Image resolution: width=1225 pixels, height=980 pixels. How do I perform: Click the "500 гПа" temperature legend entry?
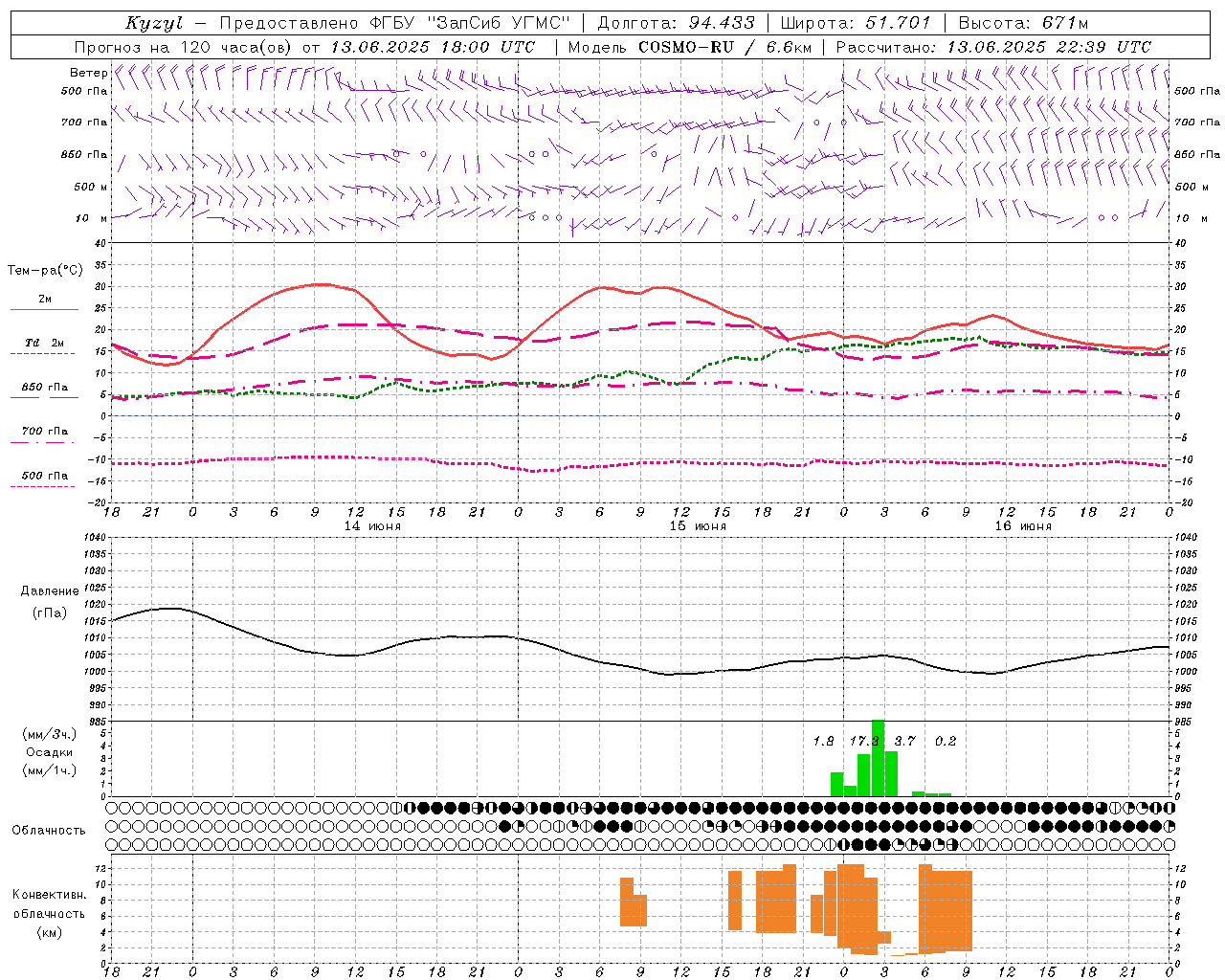[45, 476]
